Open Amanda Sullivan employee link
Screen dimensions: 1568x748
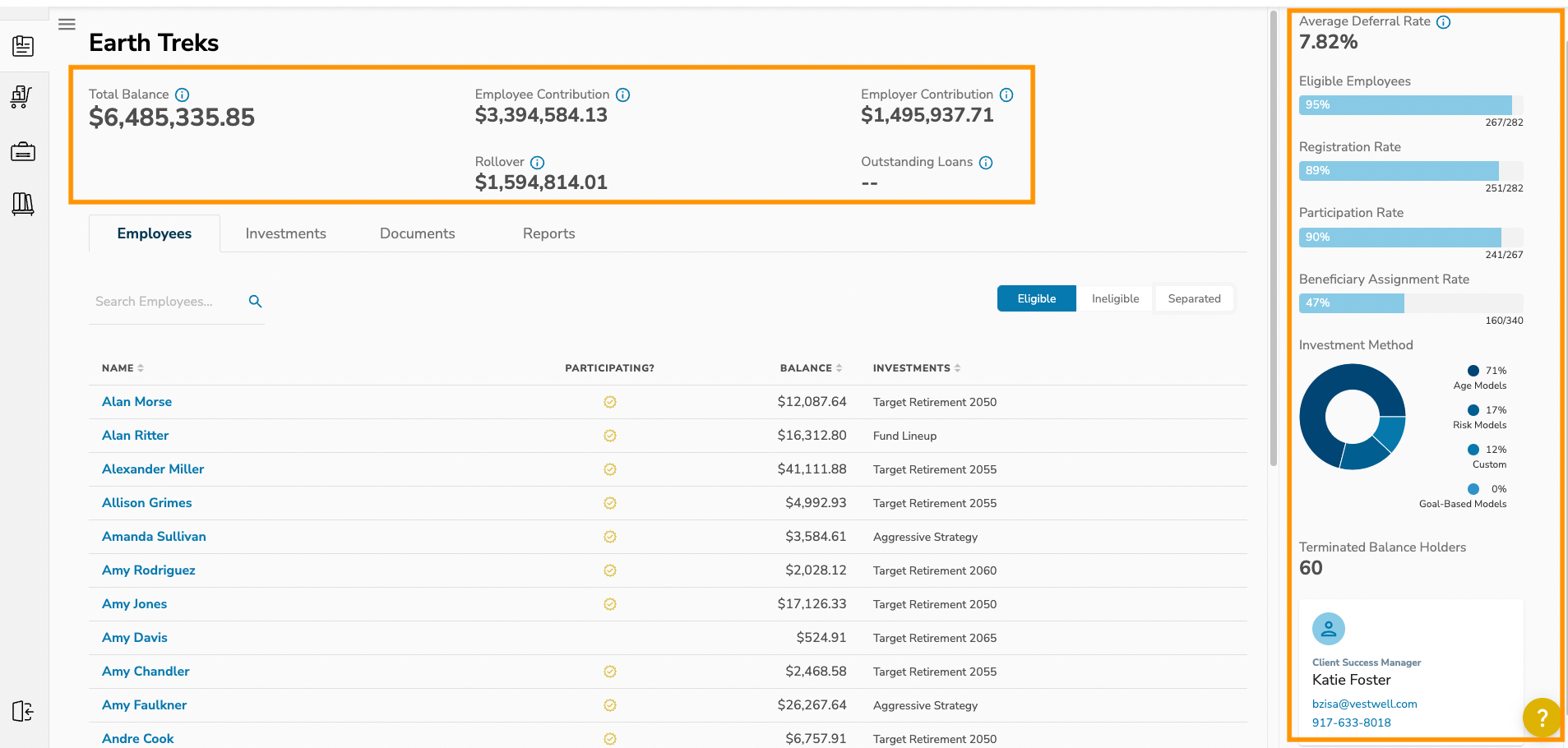(154, 537)
